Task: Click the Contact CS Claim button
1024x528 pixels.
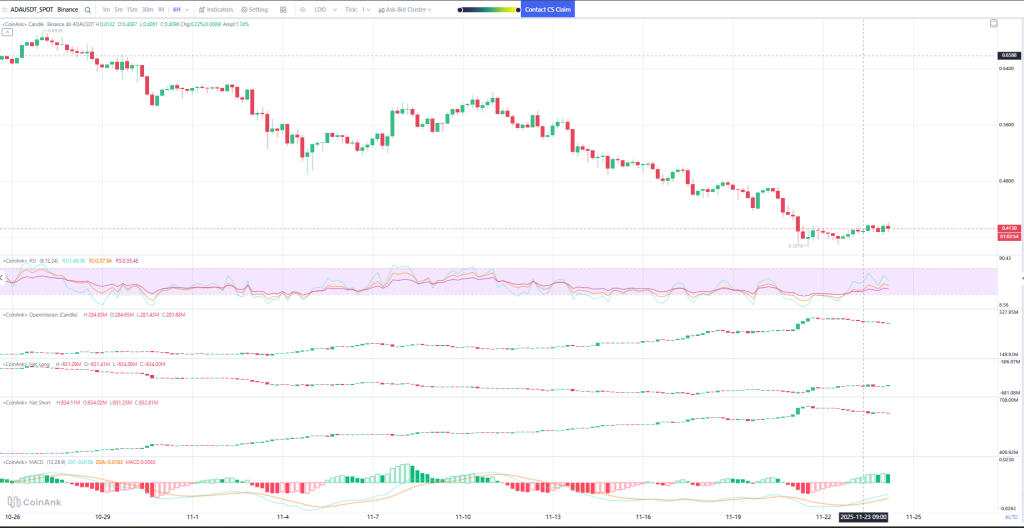Action: click(555, 9)
